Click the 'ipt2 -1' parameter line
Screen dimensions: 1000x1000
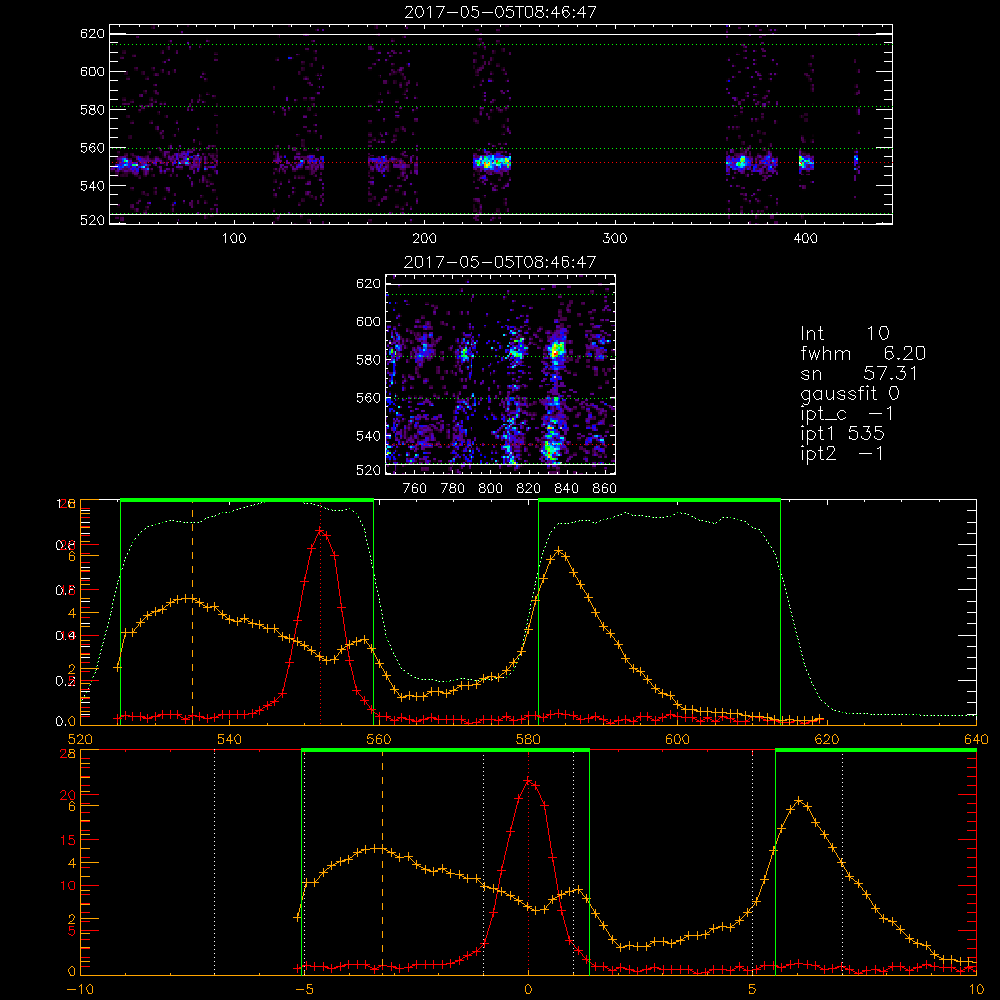coord(842,453)
